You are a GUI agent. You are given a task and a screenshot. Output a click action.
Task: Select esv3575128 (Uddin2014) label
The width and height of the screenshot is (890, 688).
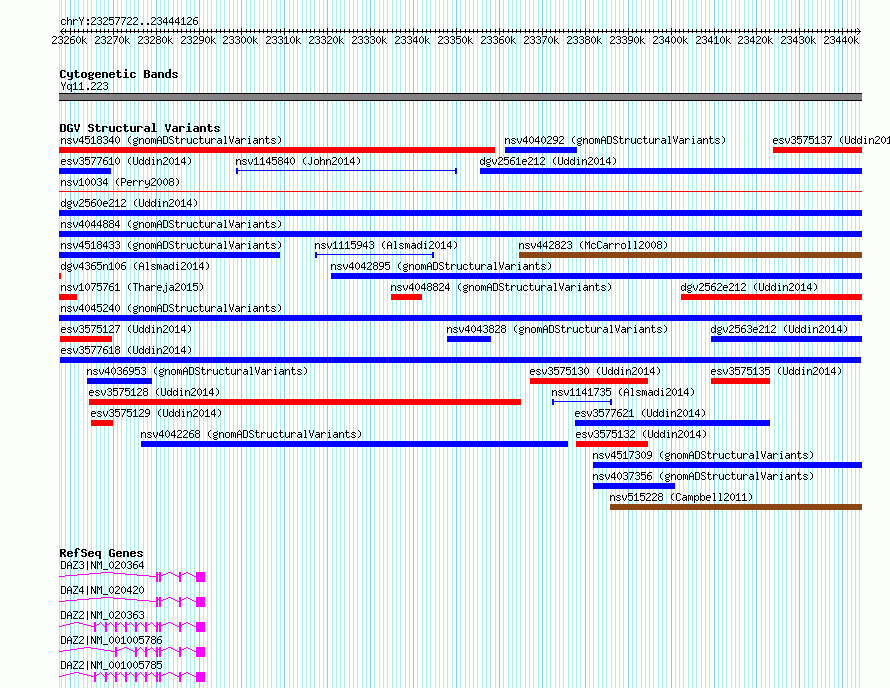pos(154,392)
